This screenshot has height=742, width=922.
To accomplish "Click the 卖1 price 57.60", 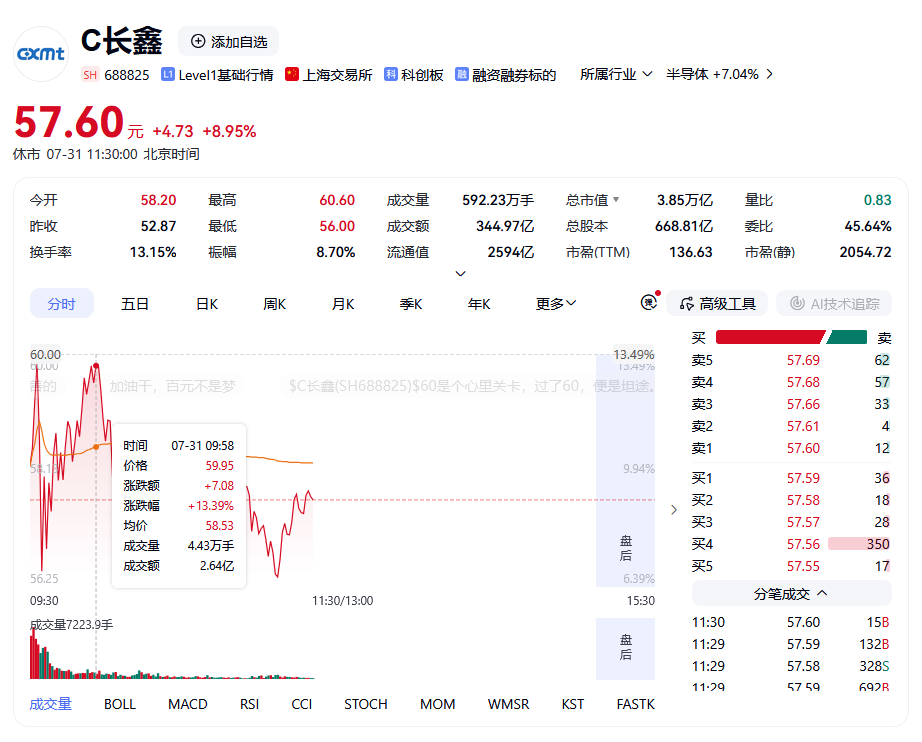I will [x=803, y=448].
